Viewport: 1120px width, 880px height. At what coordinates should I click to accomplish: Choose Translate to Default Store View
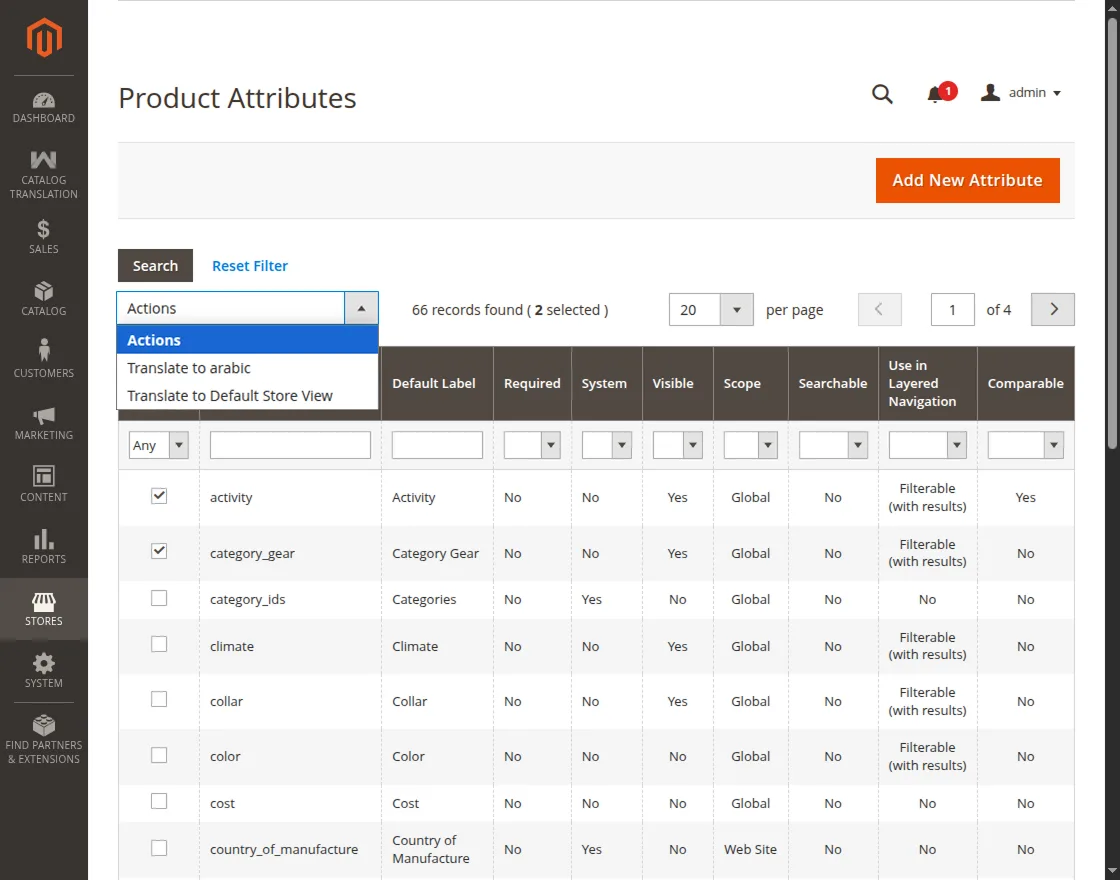230,396
